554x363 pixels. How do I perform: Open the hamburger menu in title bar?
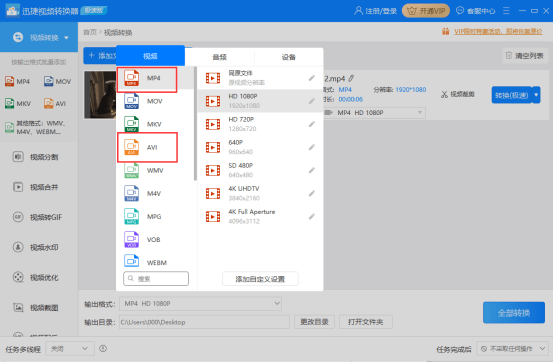pos(506,11)
